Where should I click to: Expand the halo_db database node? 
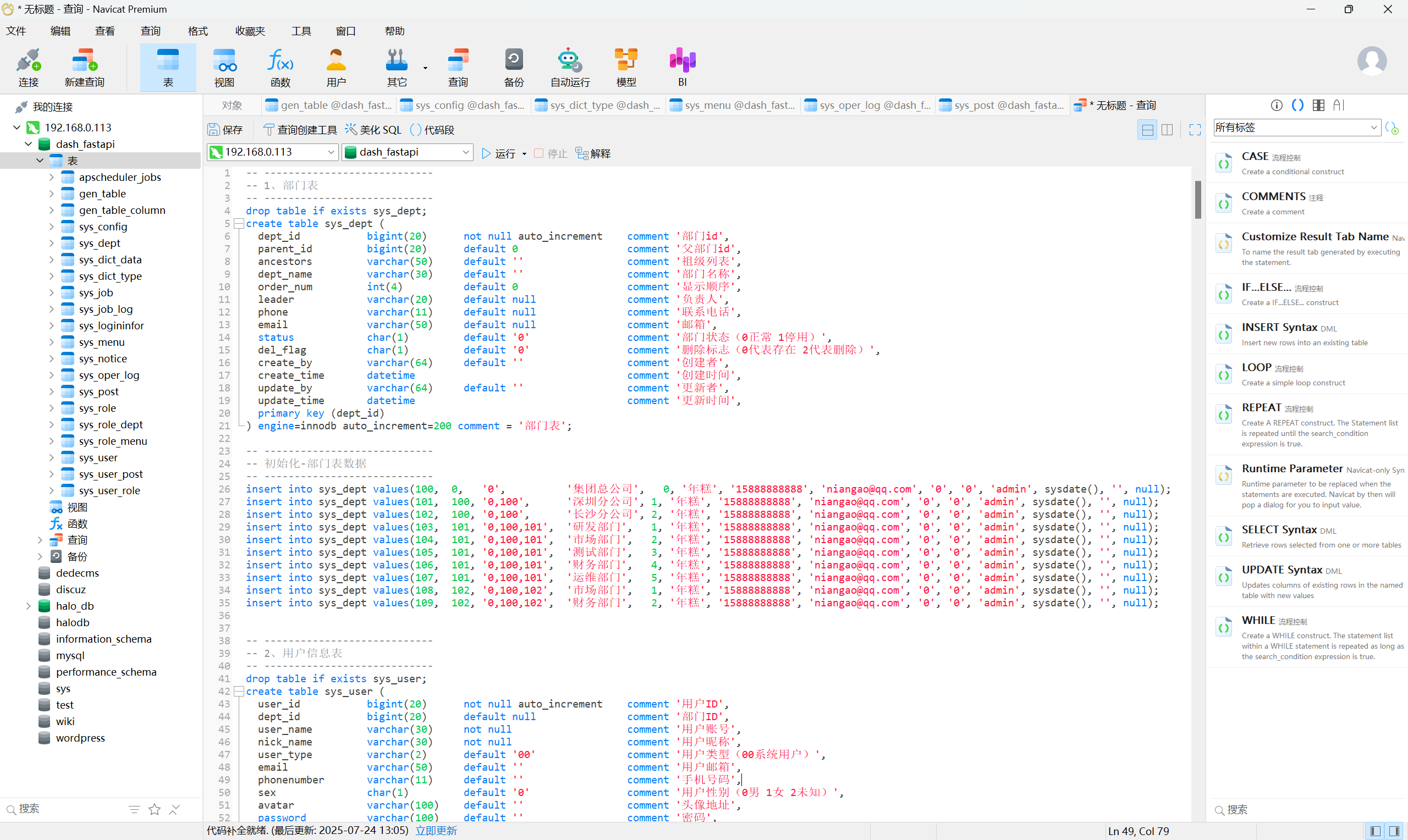(x=28, y=606)
